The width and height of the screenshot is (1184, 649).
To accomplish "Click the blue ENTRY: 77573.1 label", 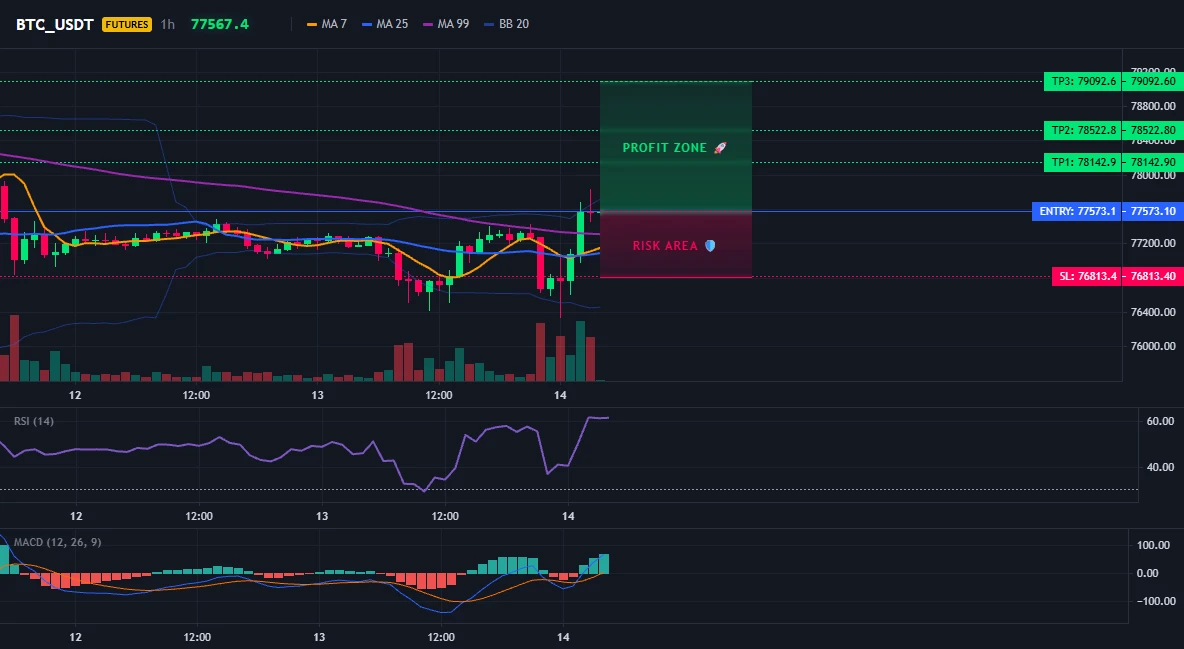I will coord(1077,211).
